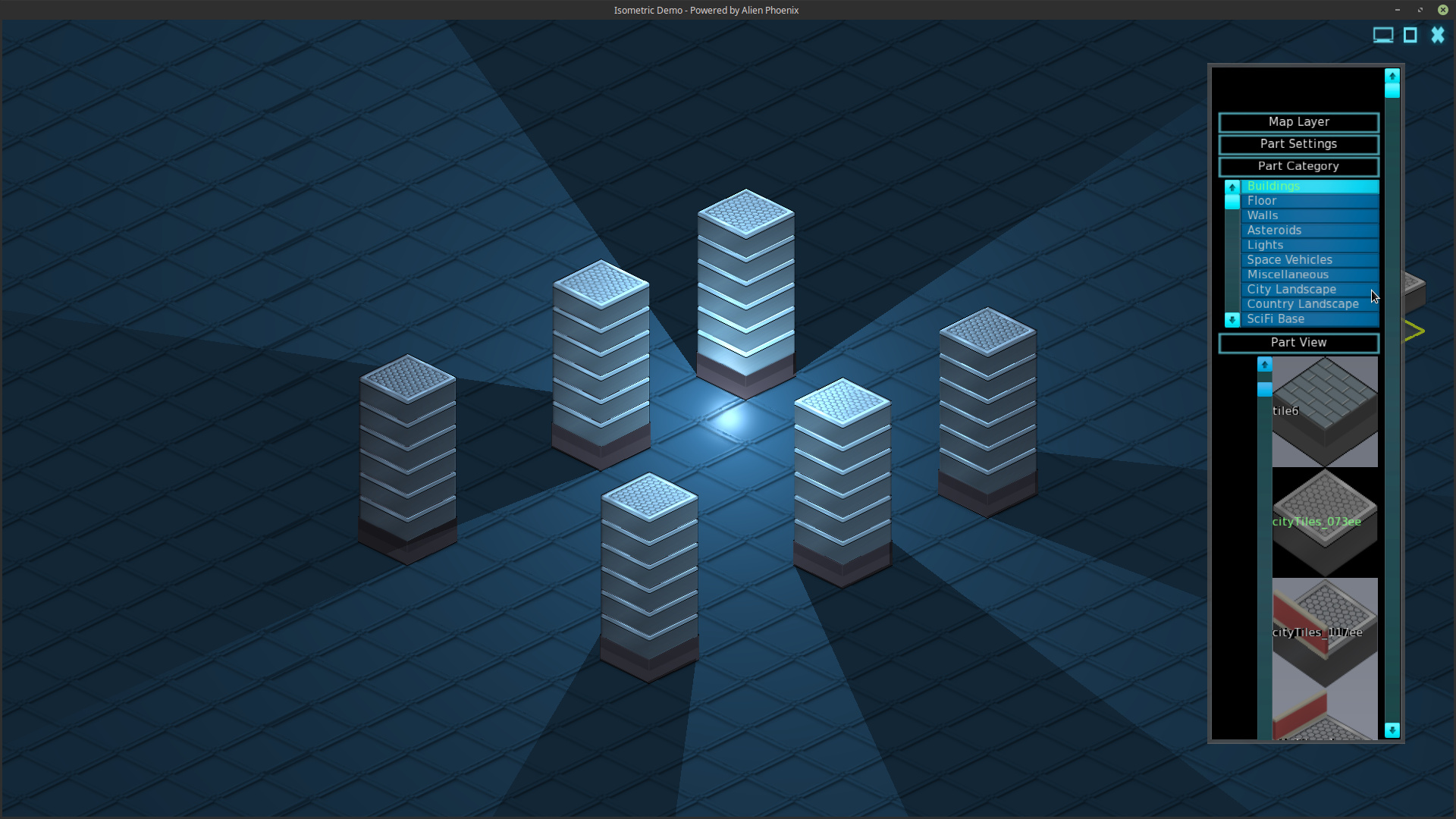Click the square windowed mode icon
The height and width of the screenshot is (819, 1456).
click(1410, 36)
